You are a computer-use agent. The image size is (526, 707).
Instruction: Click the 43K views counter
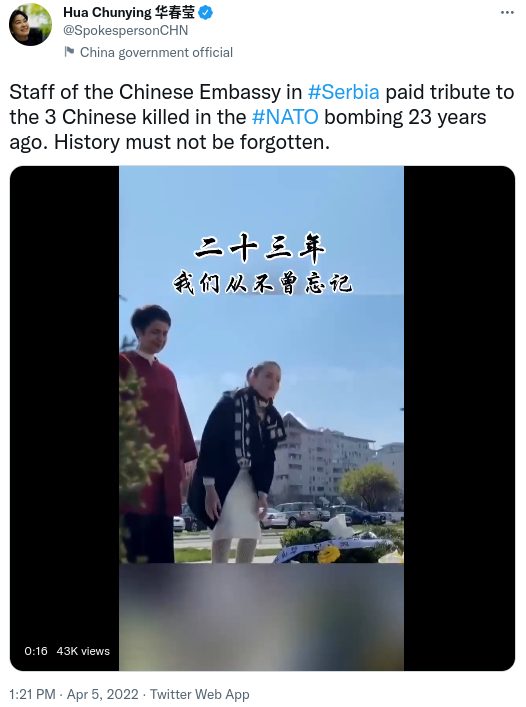click(83, 651)
